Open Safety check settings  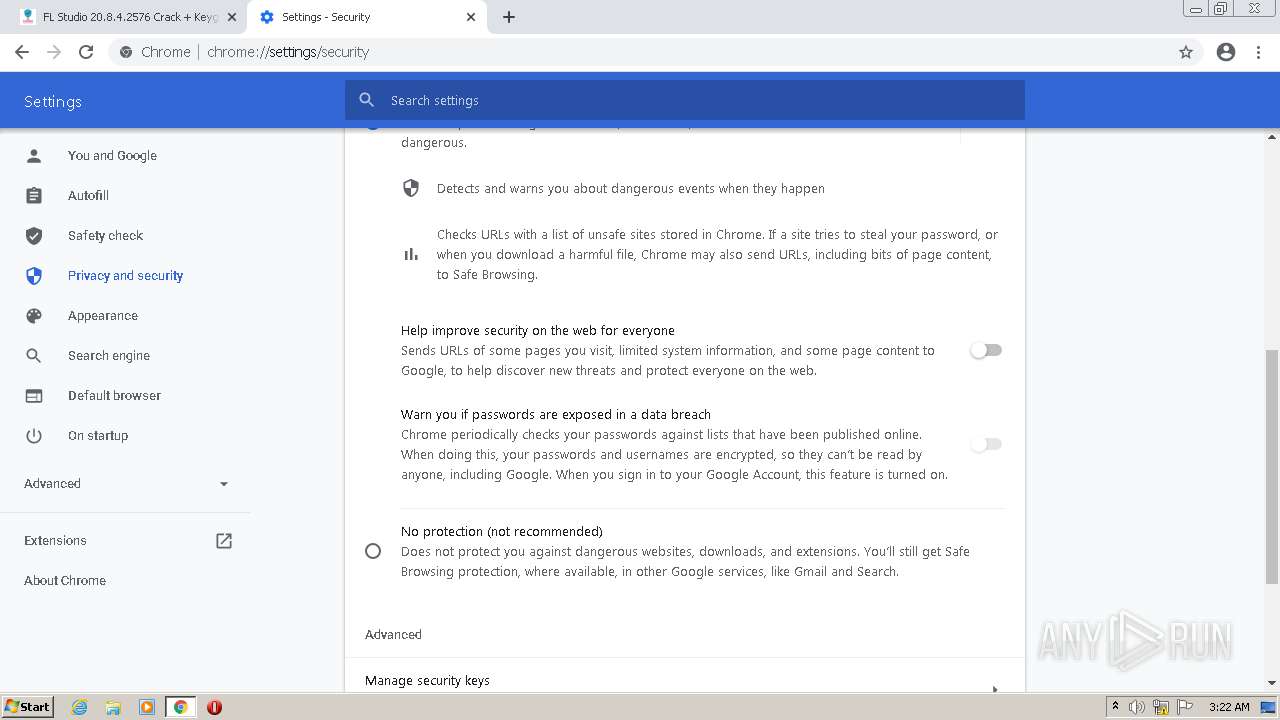pyautogui.click(x=105, y=235)
